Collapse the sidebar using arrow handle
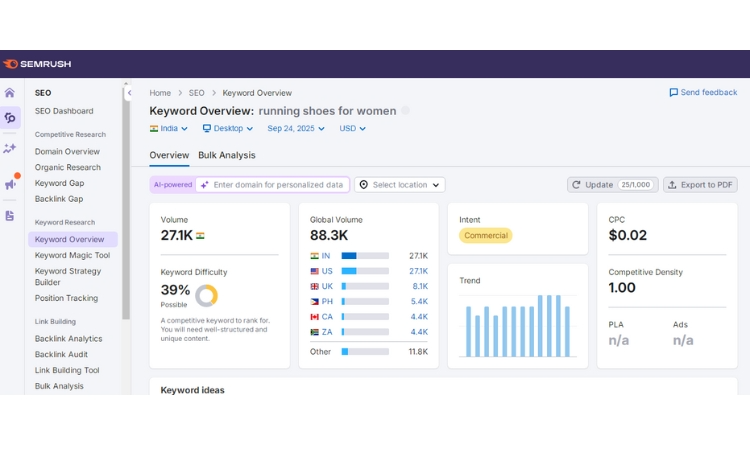750x450 pixels. pos(129,93)
